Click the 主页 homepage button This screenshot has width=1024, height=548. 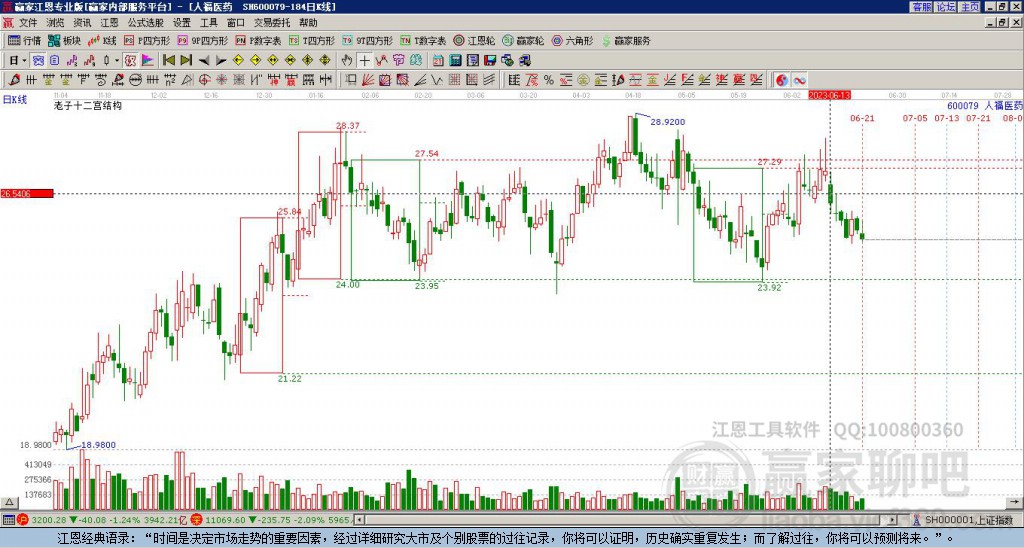[969, 7]
